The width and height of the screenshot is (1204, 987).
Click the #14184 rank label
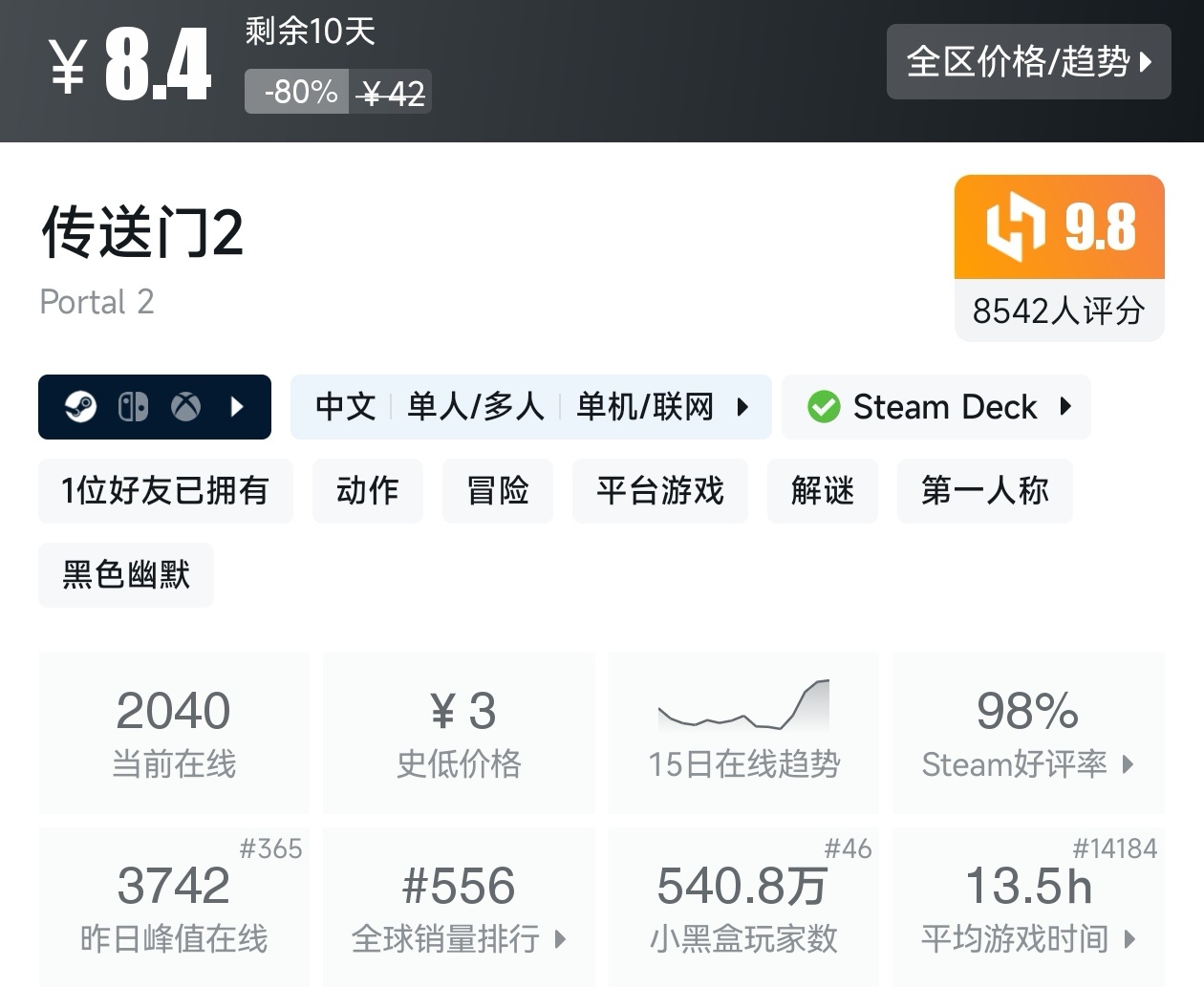point(1115,848)
